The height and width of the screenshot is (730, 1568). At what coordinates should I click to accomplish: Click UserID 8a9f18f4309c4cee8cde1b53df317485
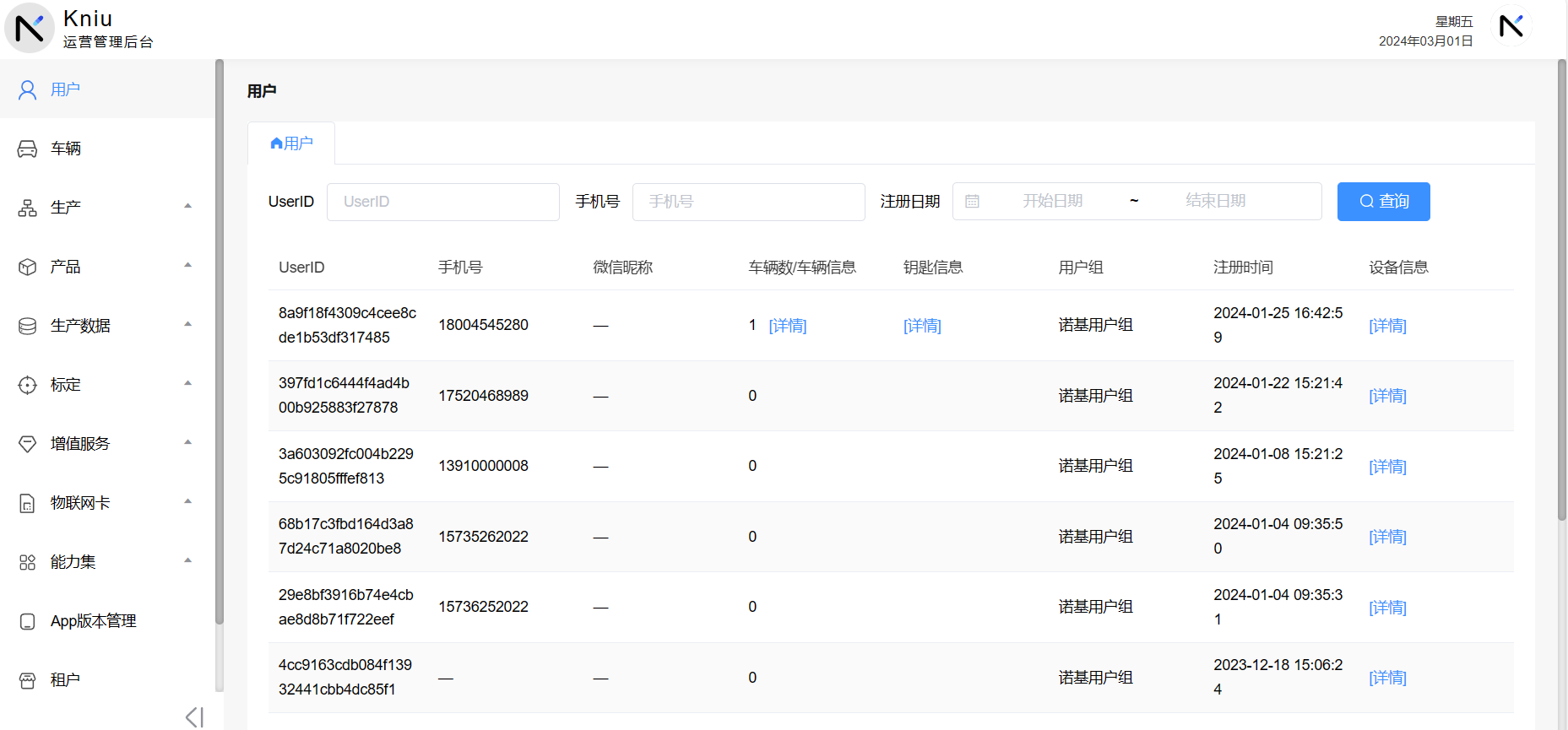pyautogui.click(x=347, y=325)
